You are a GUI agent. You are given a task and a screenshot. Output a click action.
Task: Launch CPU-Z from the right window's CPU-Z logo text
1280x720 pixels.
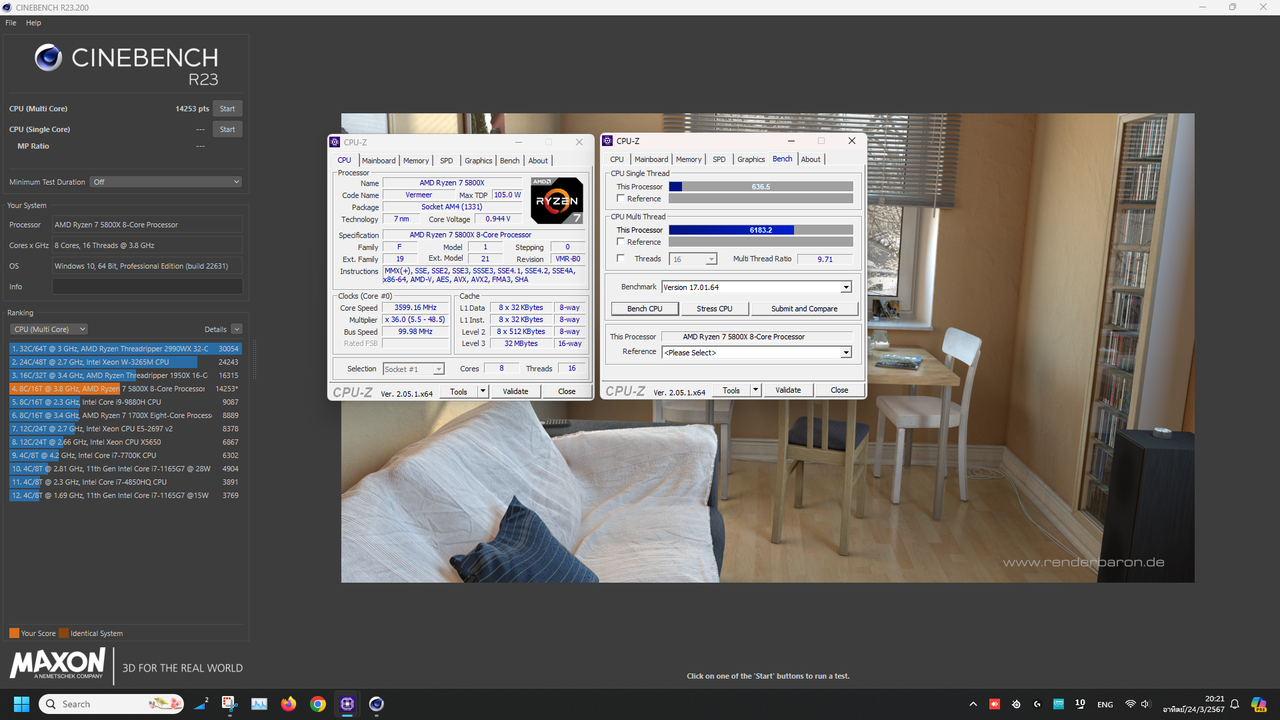point(623,390)
